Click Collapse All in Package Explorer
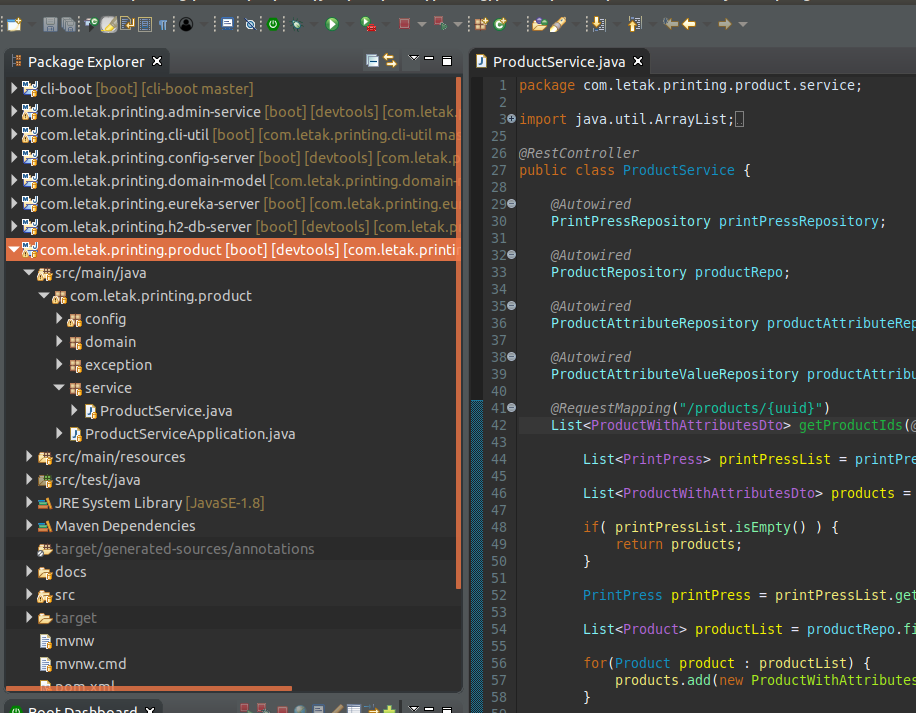This screenshot has height=713, width=916. 372,61
